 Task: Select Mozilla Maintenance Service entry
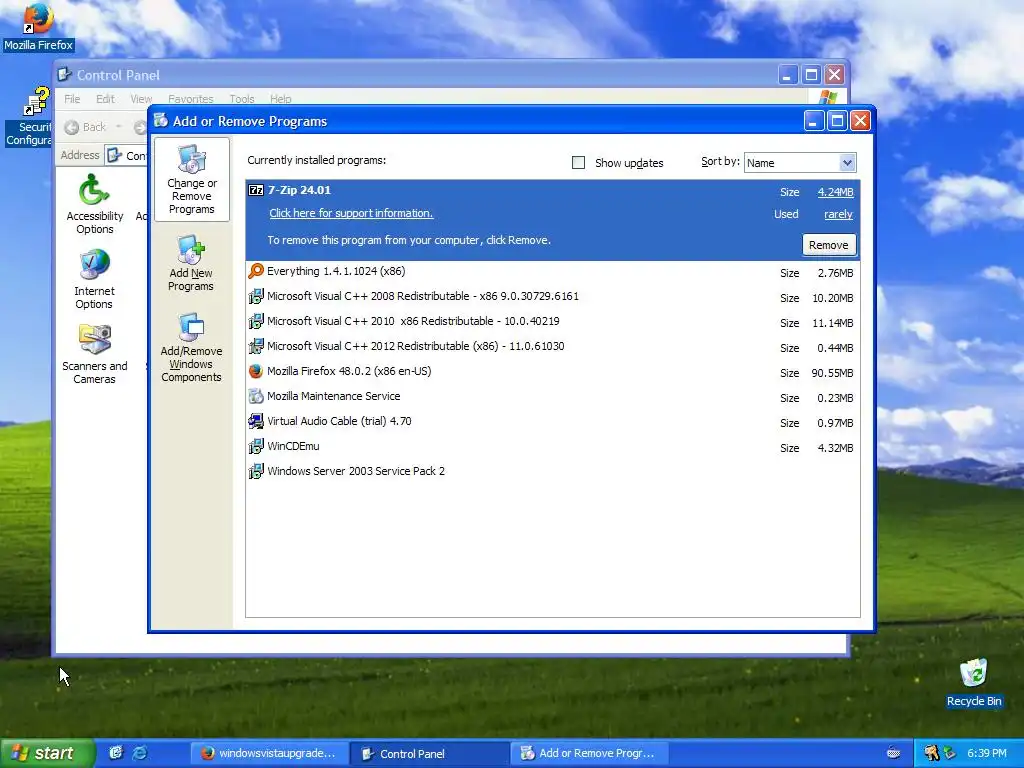click(x=552, y=396)
